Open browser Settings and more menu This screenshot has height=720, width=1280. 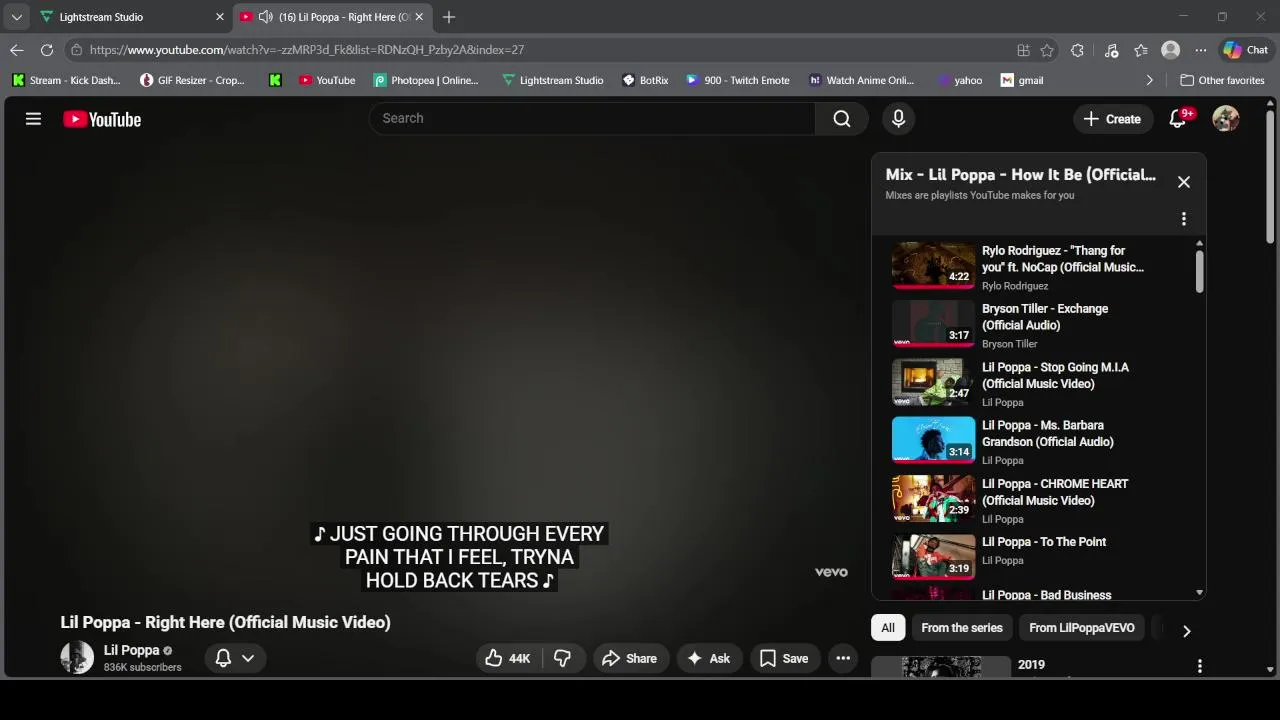[x=1201, y=50]
